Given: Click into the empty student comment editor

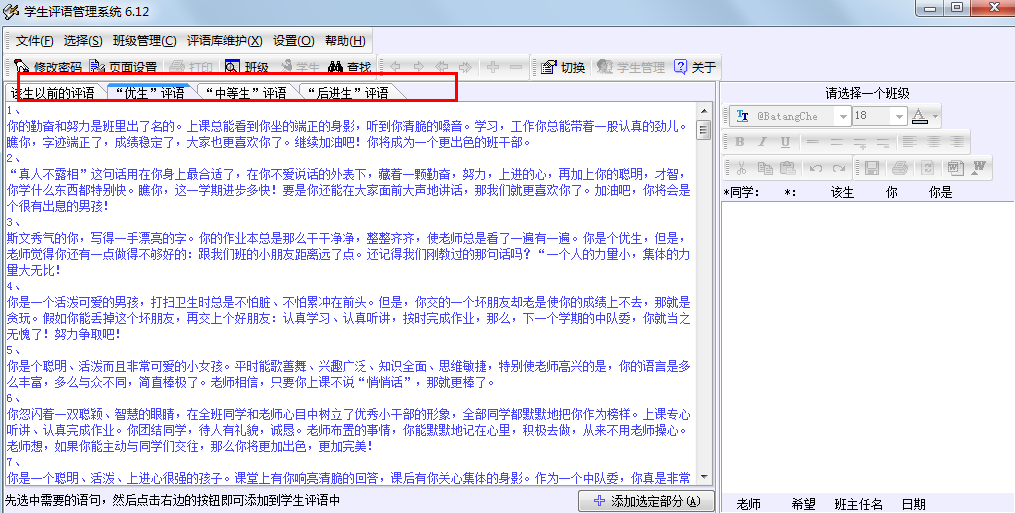Looking at the screenshot, I should (x=868, y=347).
